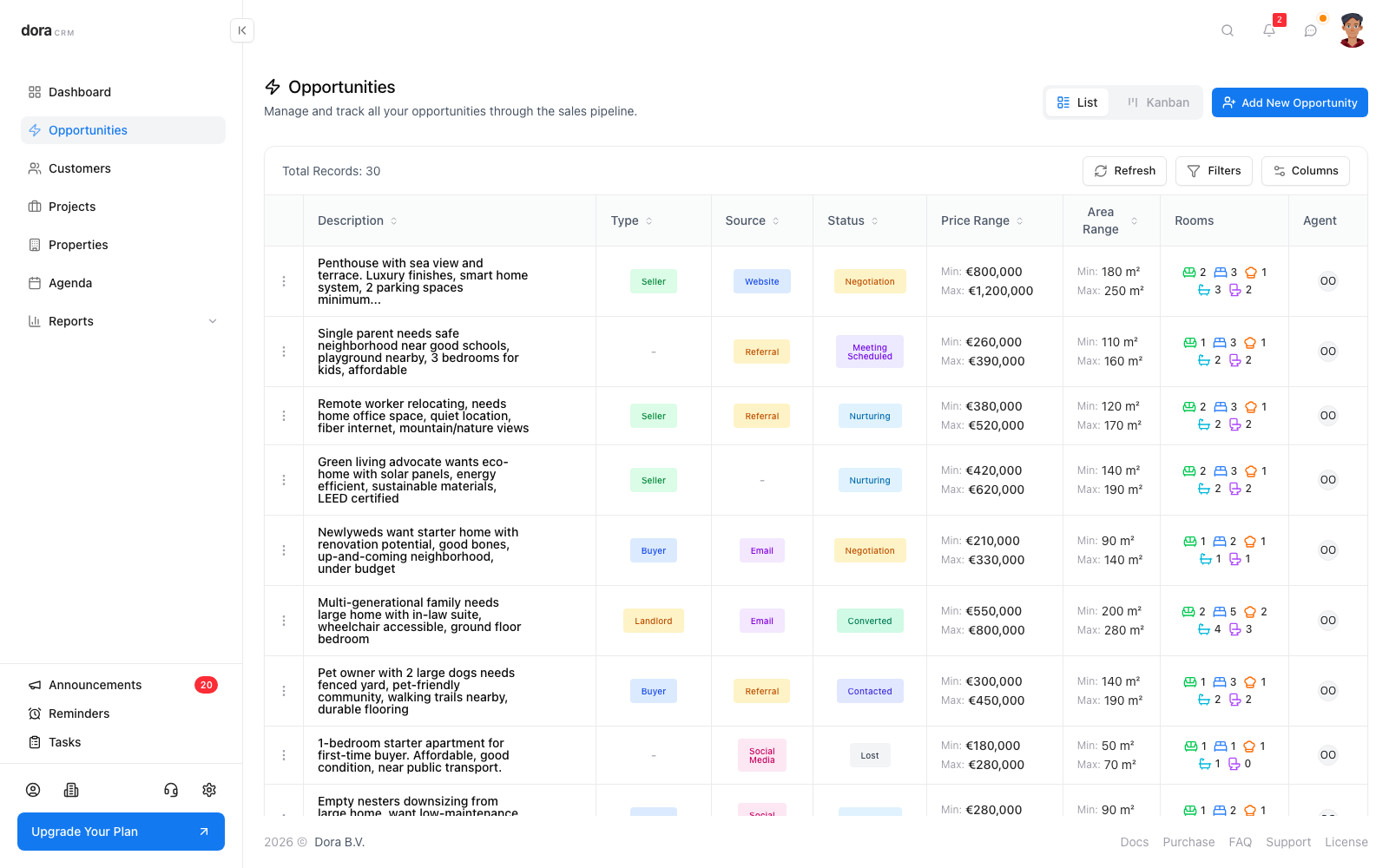Screen dimensions: 1389x868
Task: Click Add New Opportunity button
Action: [1290, 102]
